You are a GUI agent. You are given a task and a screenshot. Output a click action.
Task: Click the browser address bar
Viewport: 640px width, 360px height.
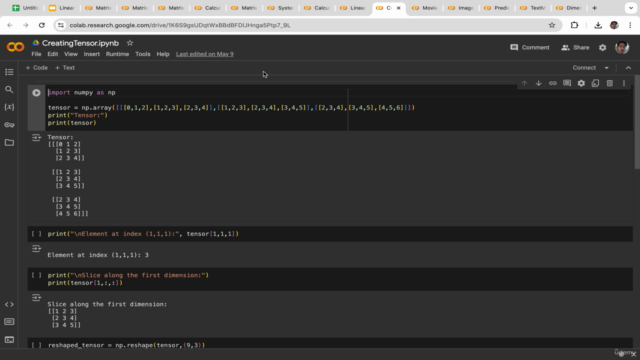(x=306, y=25)
